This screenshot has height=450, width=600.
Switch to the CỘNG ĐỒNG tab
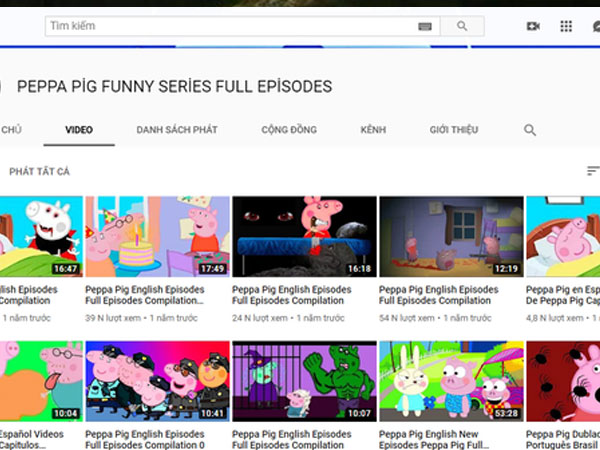coord(289,130)
